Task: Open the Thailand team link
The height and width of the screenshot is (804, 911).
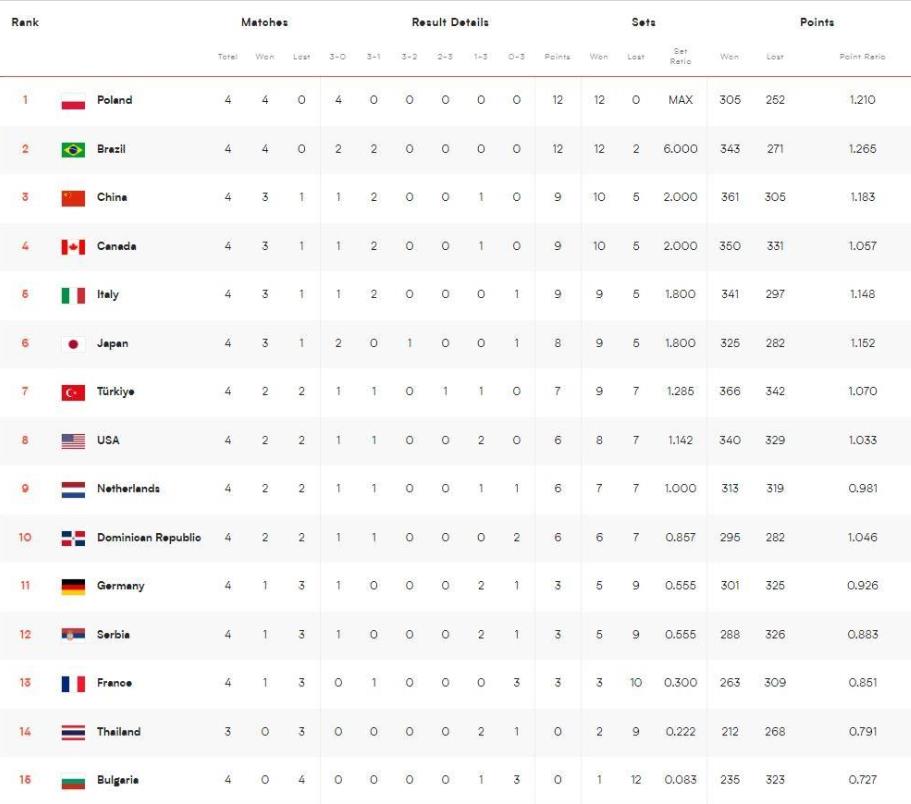Action: coord(119,732)
